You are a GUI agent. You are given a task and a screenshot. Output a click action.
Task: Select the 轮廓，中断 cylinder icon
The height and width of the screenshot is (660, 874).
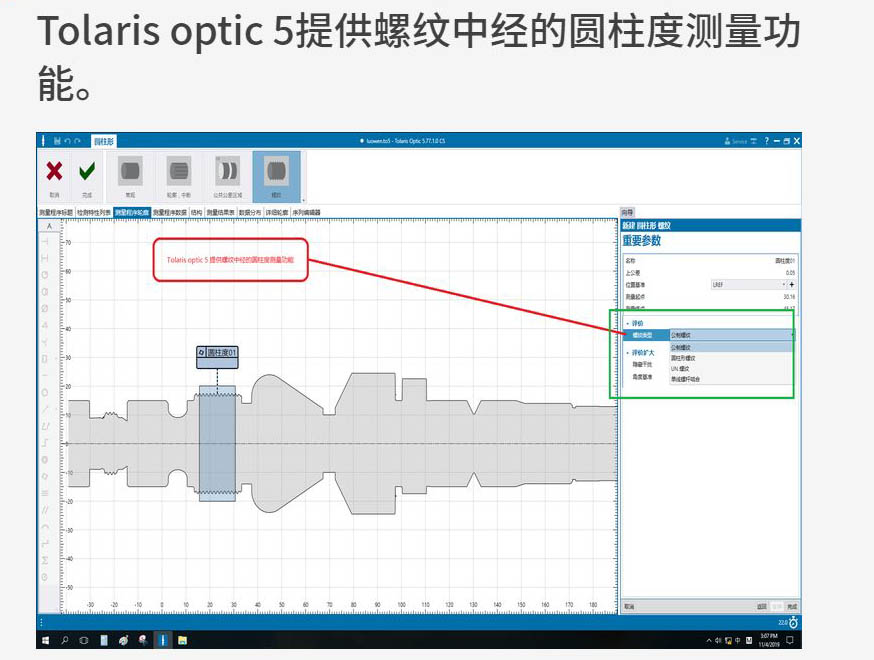179,171
